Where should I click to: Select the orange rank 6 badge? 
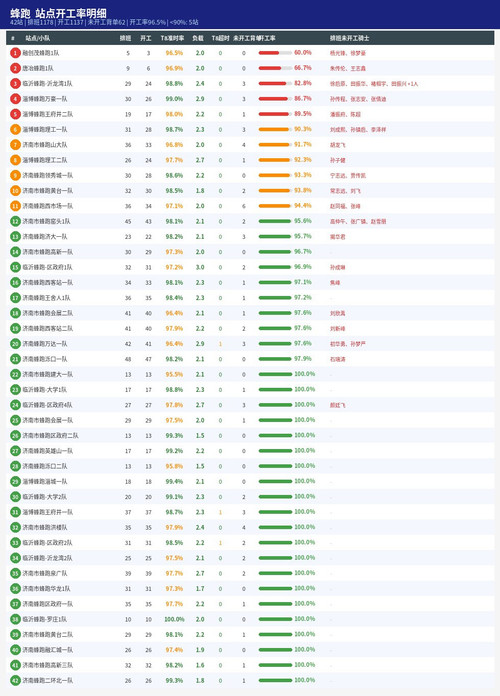[16, 130]
